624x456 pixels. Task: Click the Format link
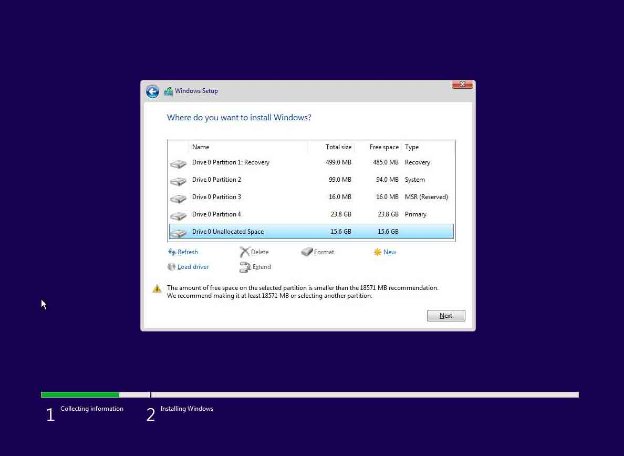pos(324,252)
